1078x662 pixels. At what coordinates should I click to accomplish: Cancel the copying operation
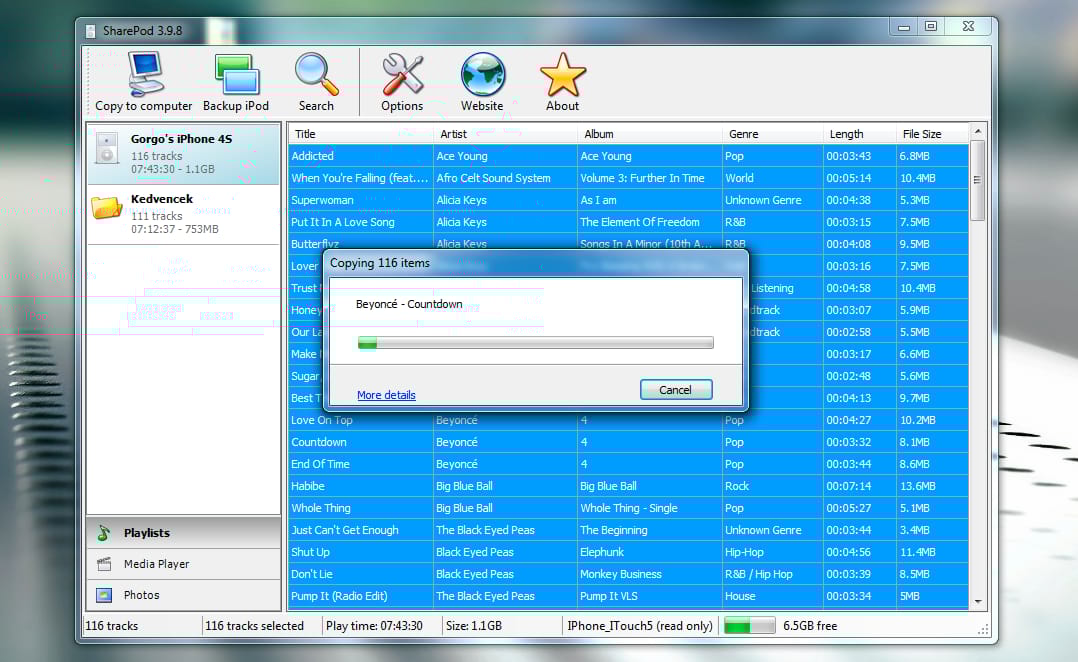tap(676, 390)
